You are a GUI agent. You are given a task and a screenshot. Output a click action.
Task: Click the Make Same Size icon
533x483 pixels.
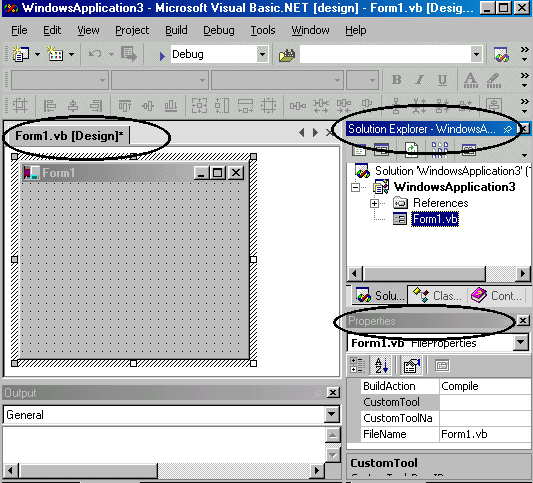pyautogui.click(x=199, y=105)
